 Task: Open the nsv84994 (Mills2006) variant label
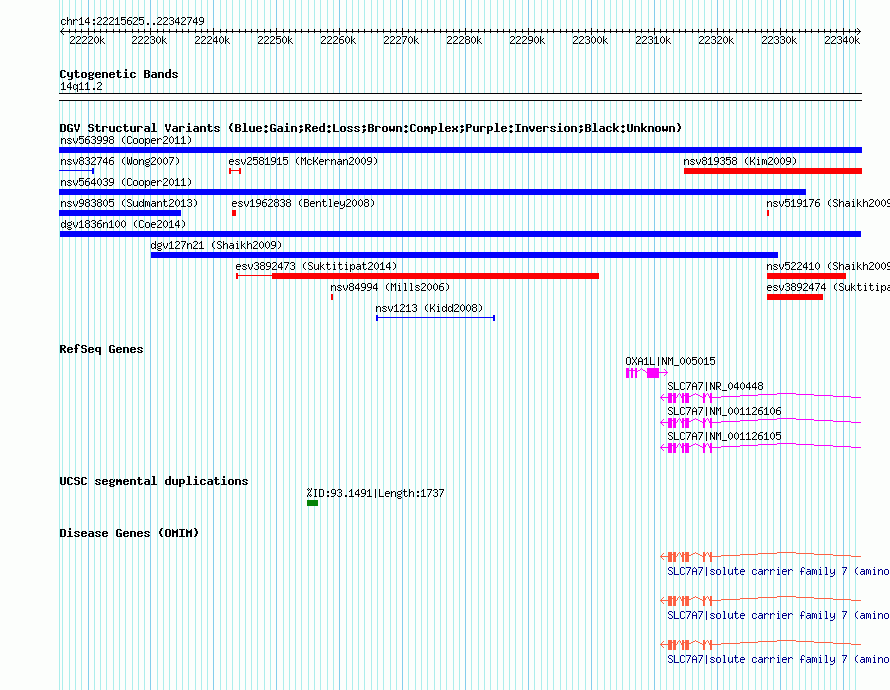coord(390,287)
